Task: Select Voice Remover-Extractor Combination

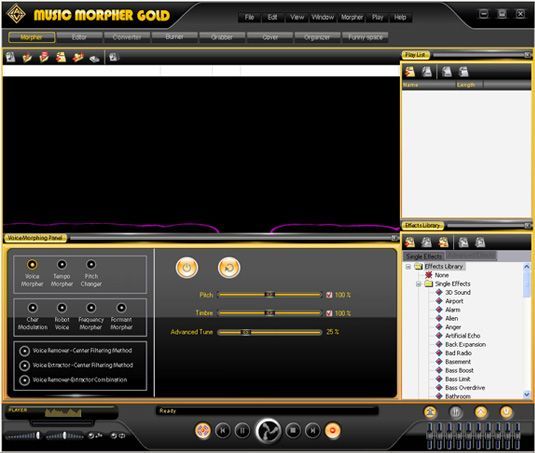Action: pyautogui.click(x=24, y=380)
